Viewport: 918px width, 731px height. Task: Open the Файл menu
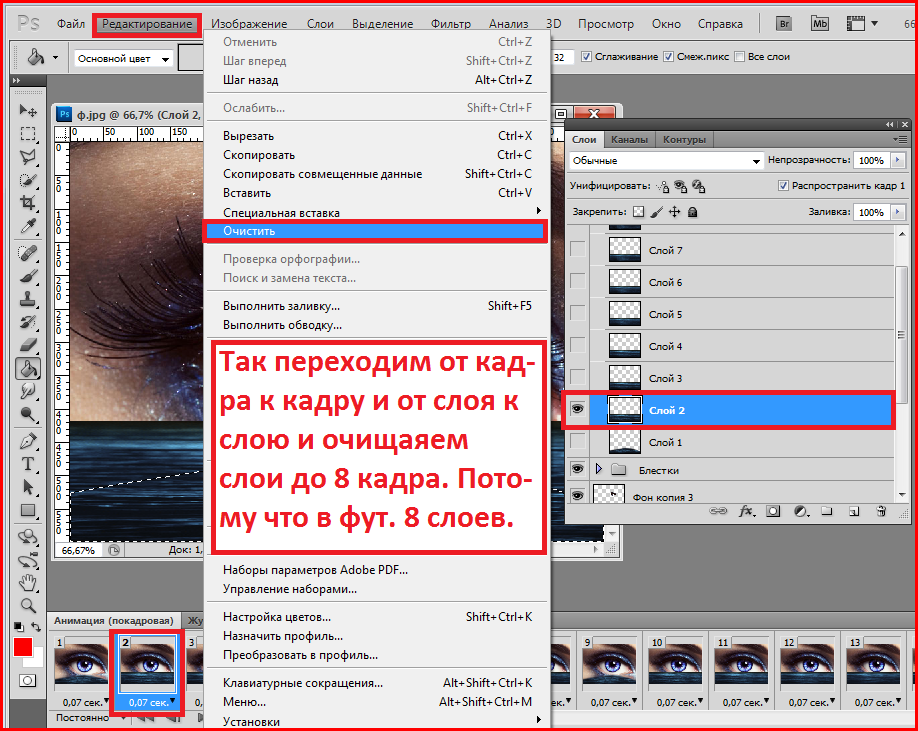point(71,24)
